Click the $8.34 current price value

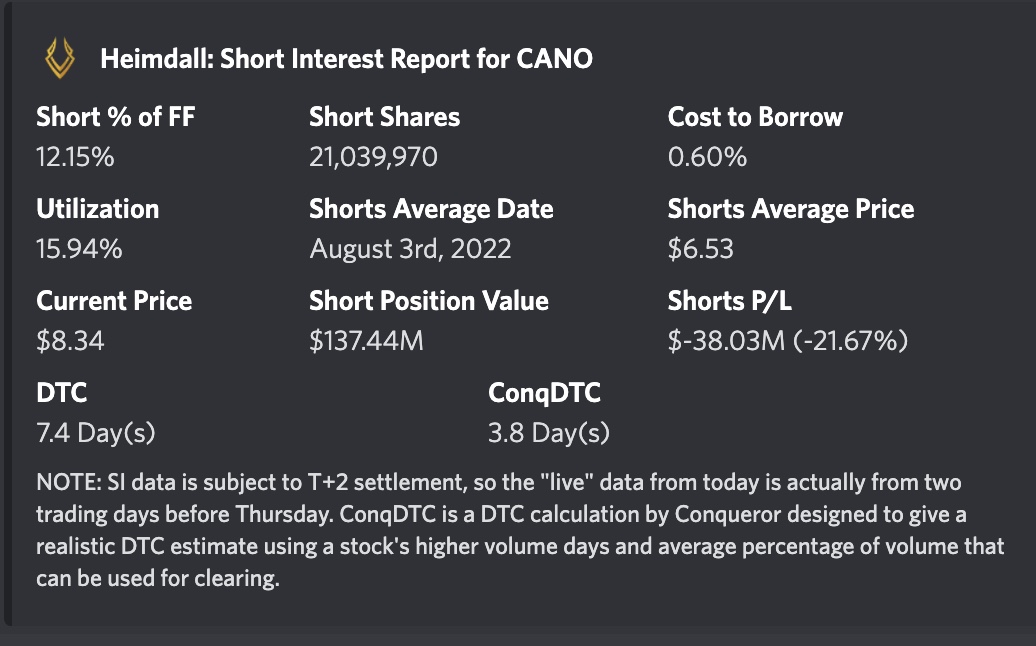(70, 341)
